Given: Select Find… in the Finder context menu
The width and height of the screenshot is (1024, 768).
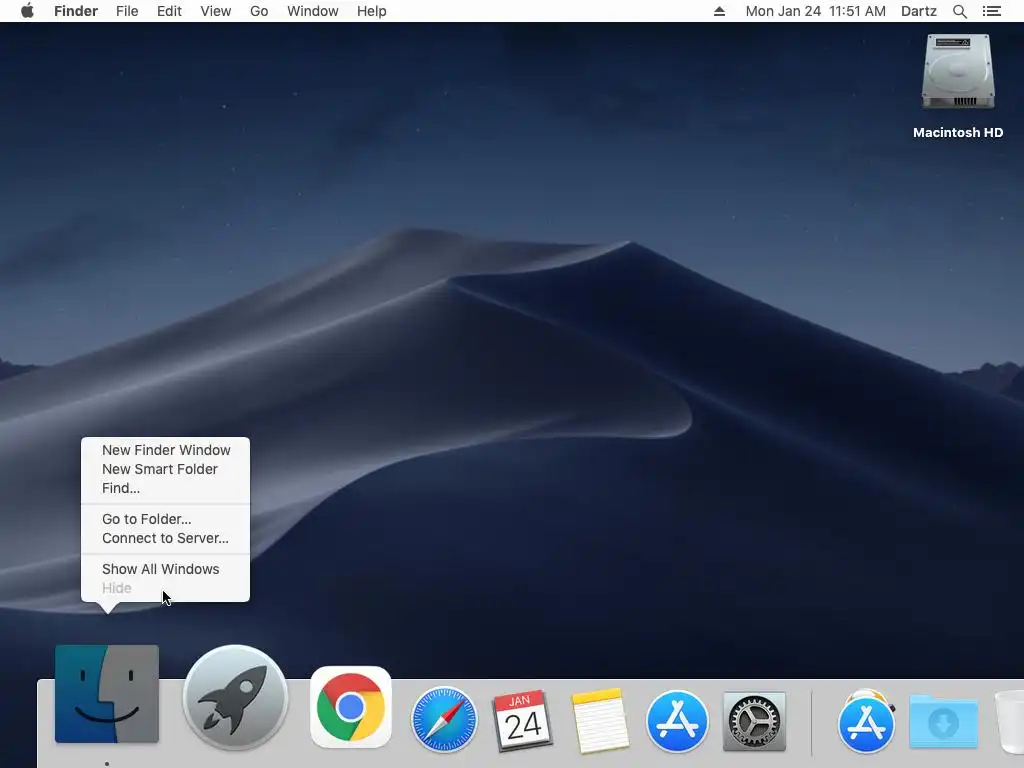Looking at the screenshot, I should point(165,488).
